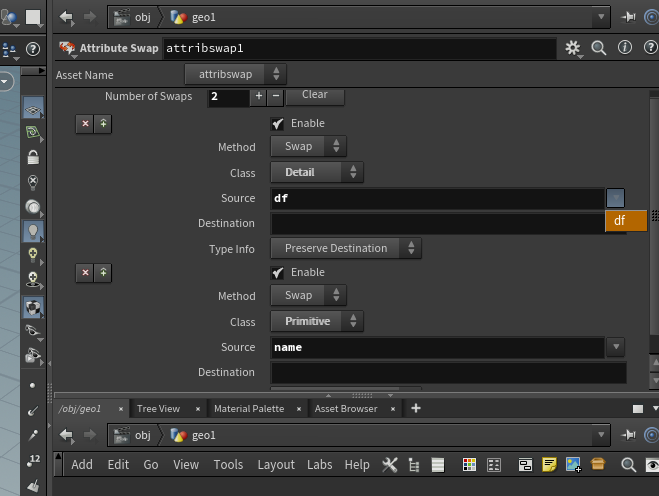This screenshot has height=496, width=659.
Task: Add a new pane tab
Action: tap(416, 408)
